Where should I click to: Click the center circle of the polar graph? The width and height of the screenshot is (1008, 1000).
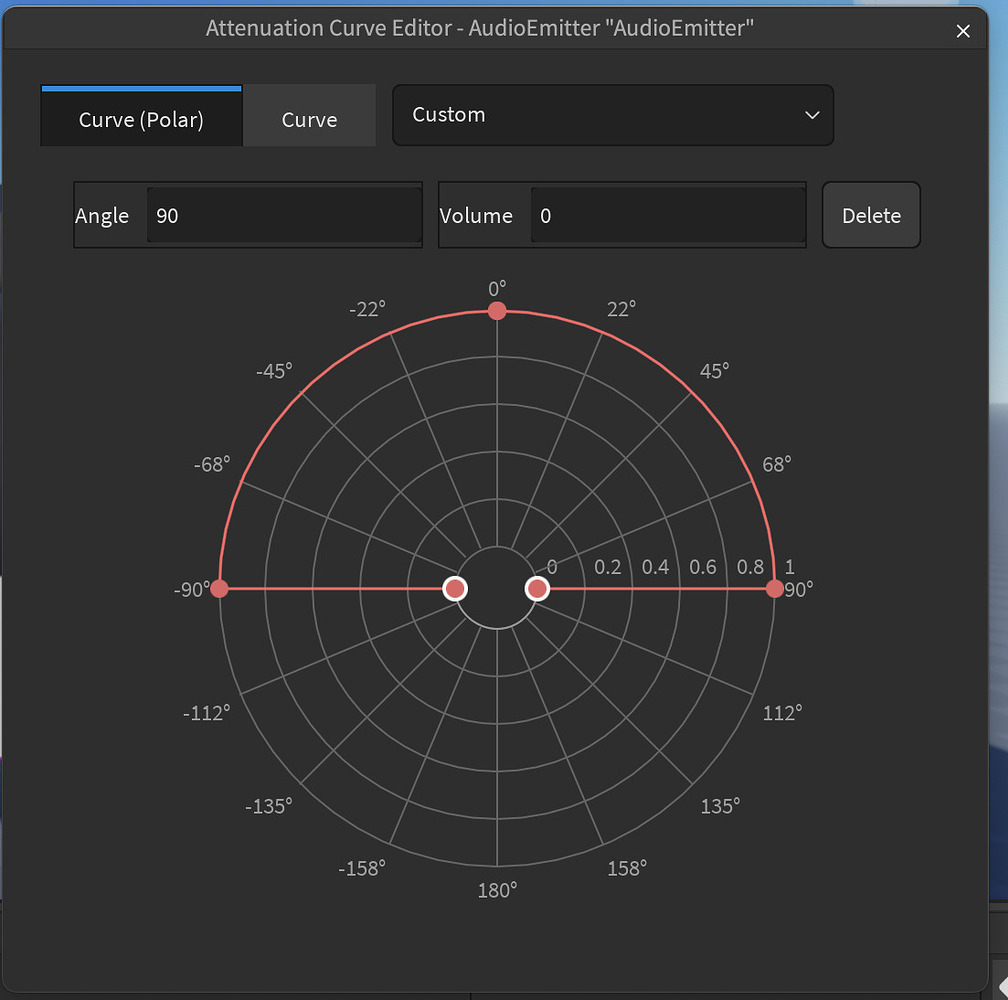coord(497,589)
